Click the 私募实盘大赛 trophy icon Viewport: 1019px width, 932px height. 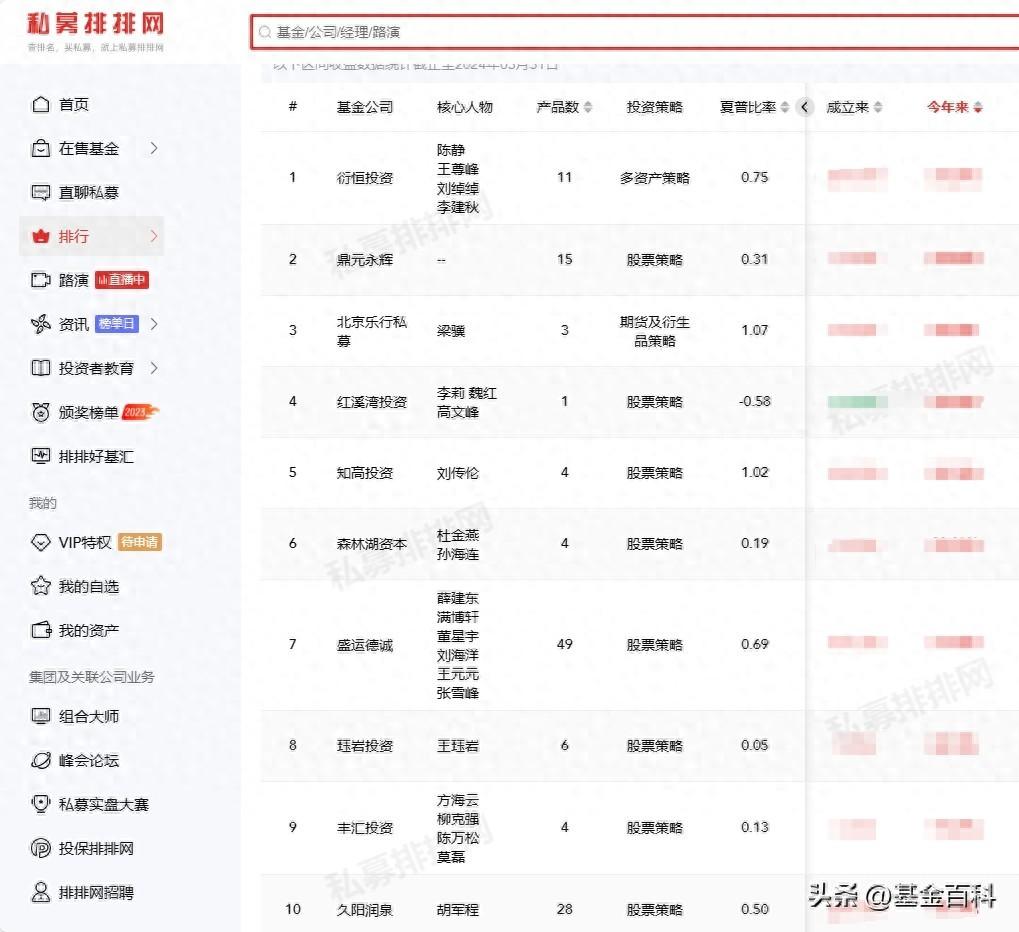(x=40, y=804)
